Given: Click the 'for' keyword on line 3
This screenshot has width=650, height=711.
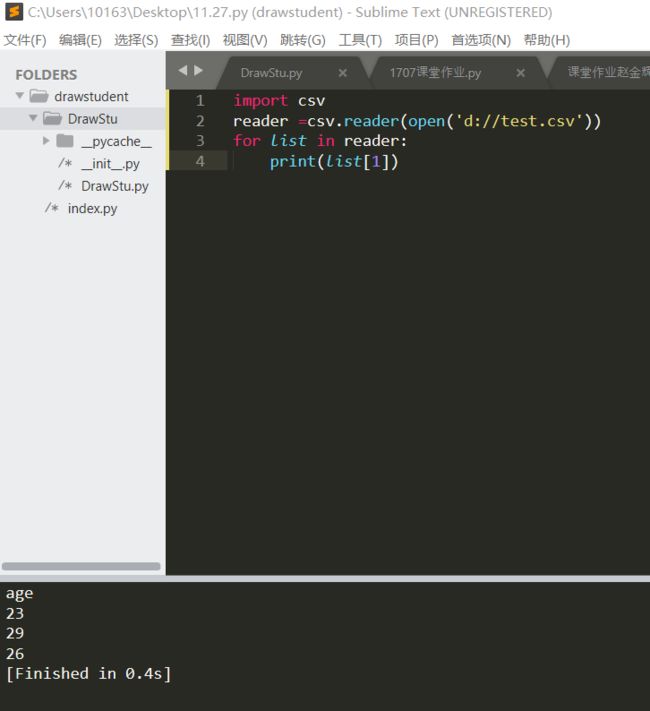Looking at the screenshot, I should 247,141.
